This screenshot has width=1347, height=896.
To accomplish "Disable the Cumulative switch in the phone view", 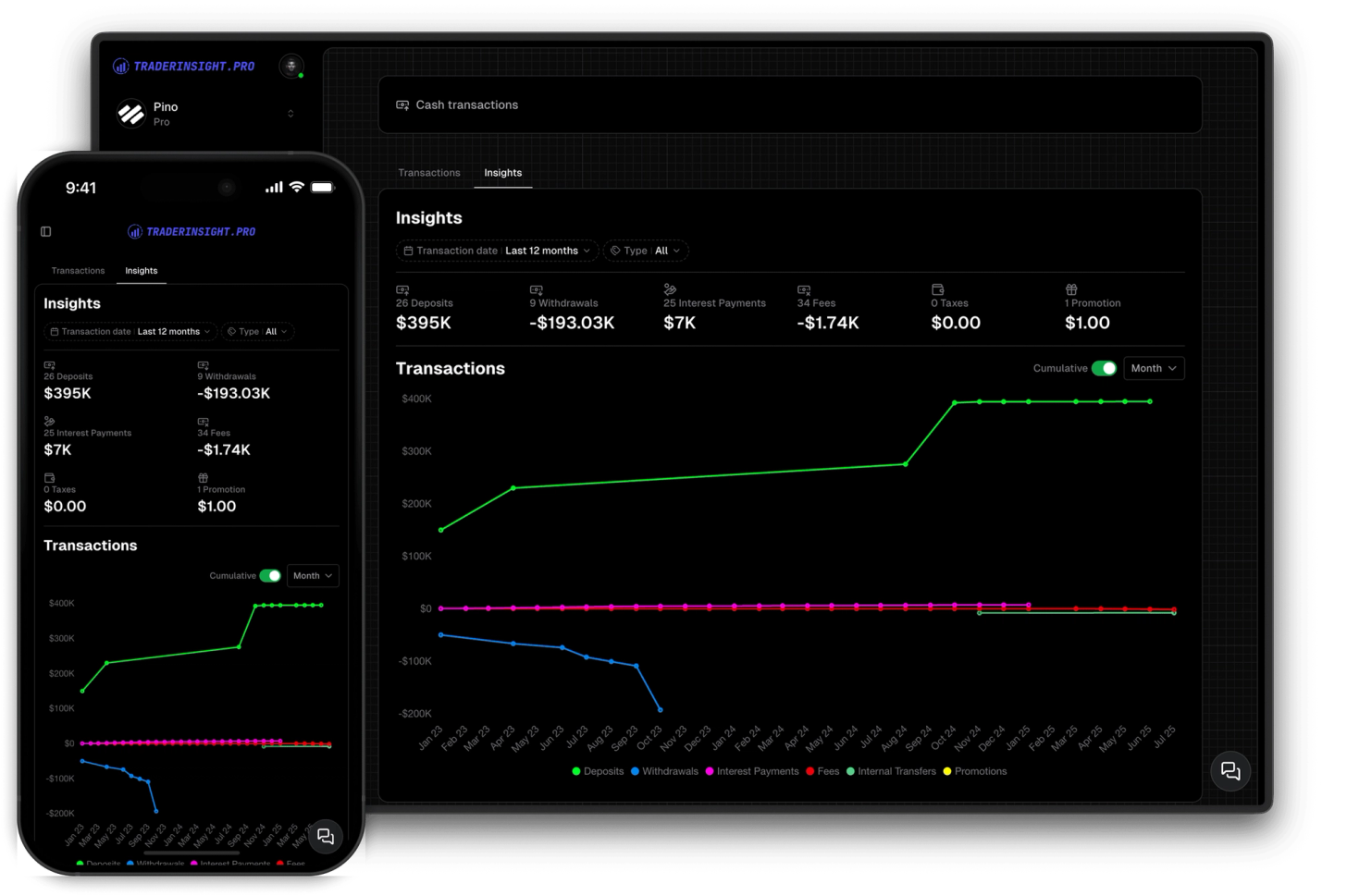I will 269,575.
